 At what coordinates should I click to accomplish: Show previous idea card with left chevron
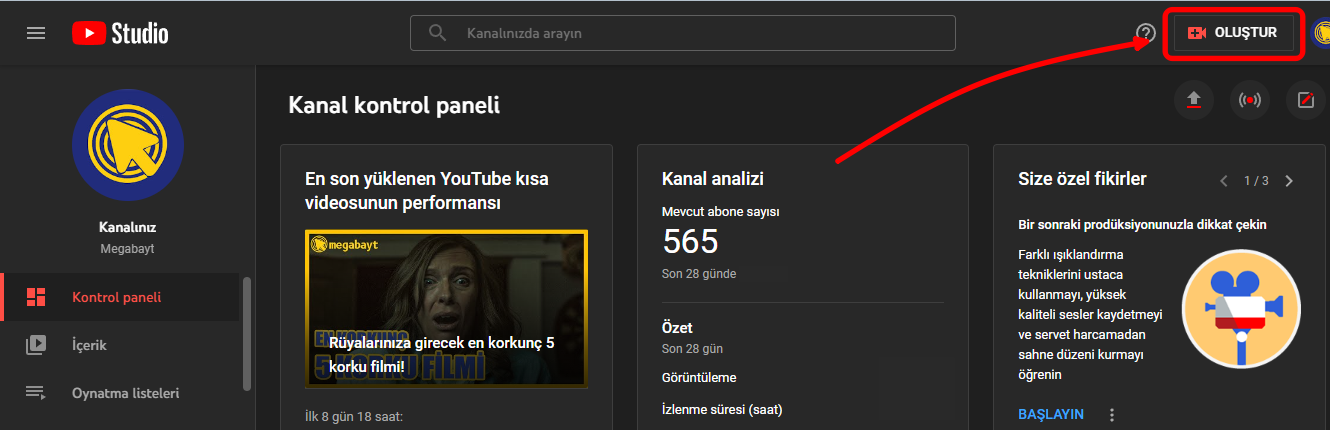[x=1223, y=181]
